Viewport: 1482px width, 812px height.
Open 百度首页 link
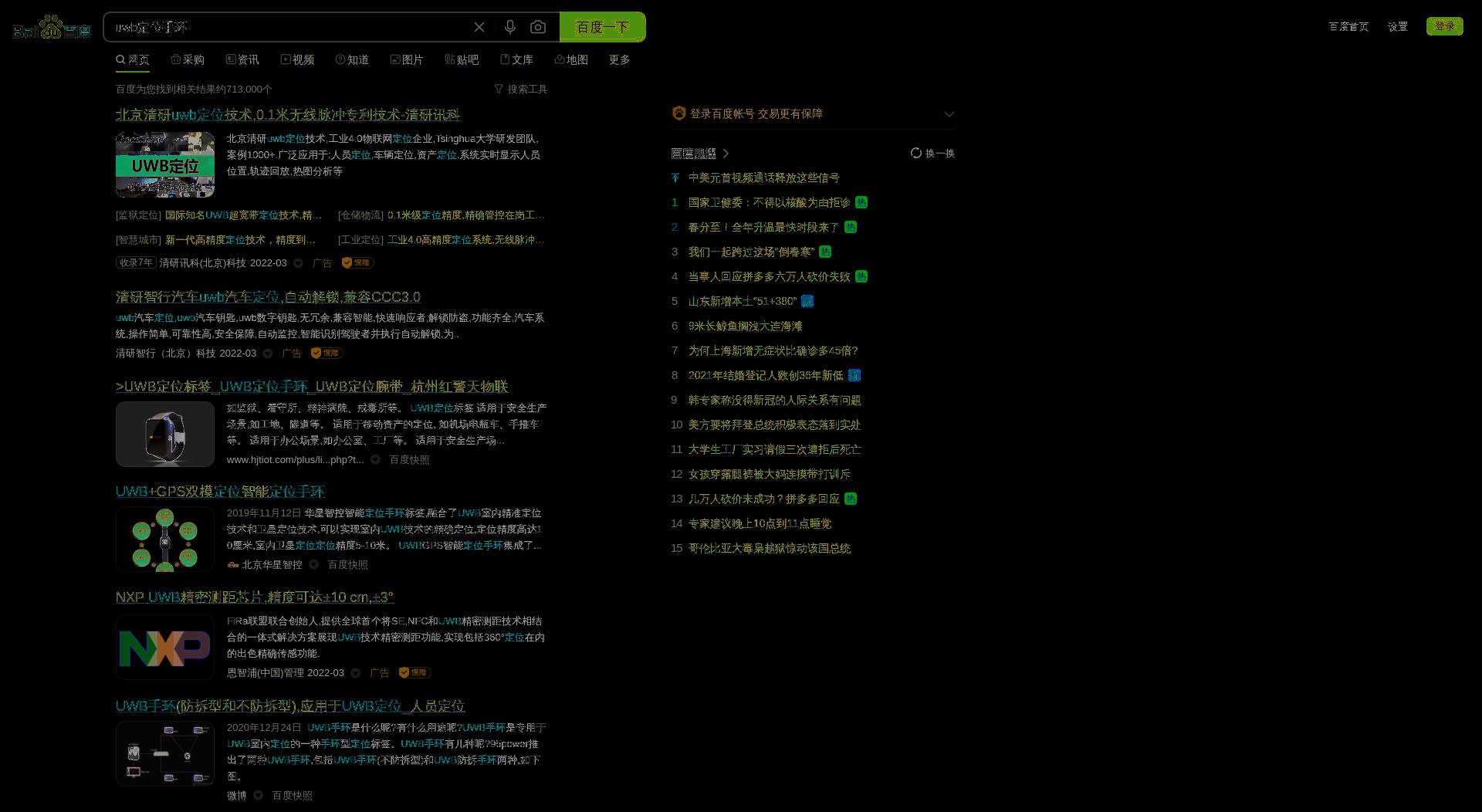1348,26
